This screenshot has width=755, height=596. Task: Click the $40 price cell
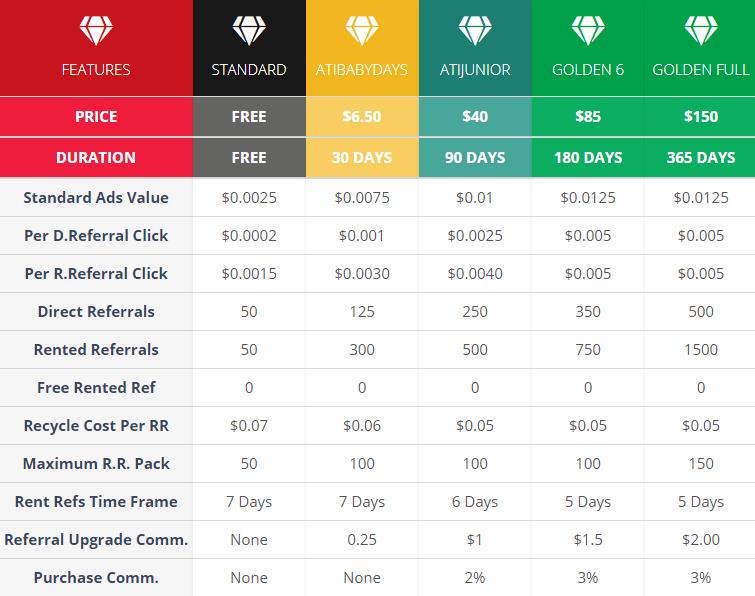click(475, 117)
